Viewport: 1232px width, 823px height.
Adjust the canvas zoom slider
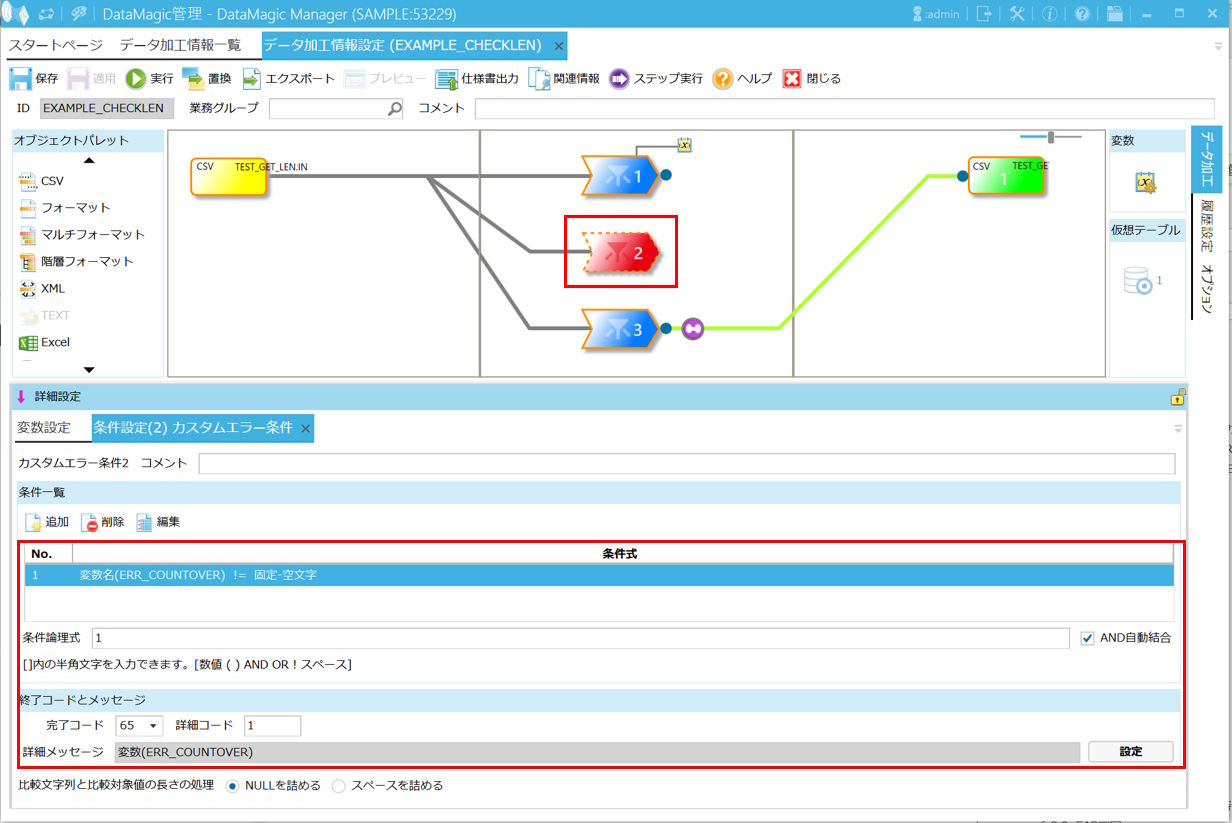tap(1050, 137)
